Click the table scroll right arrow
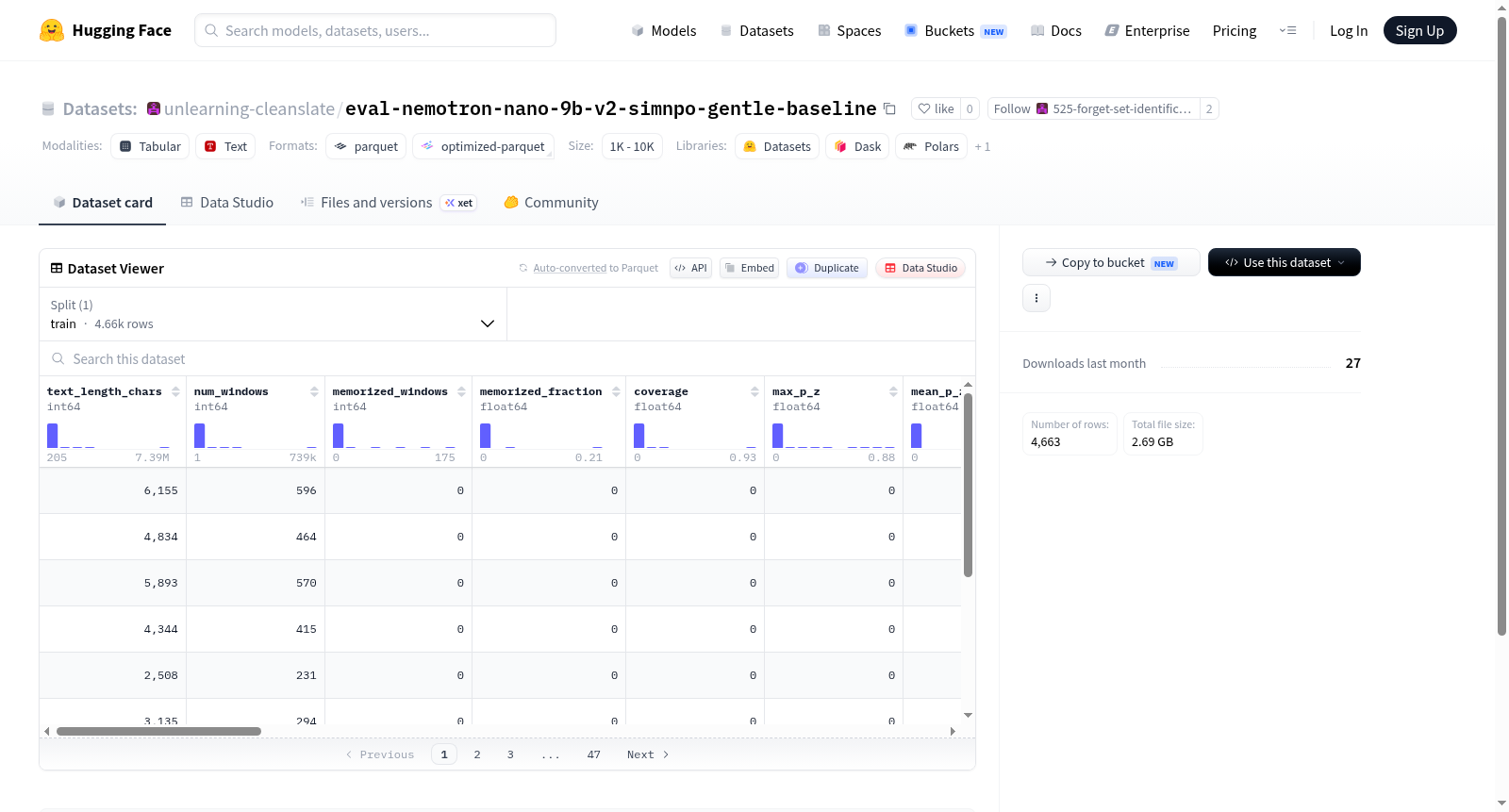 click(953, 731)
